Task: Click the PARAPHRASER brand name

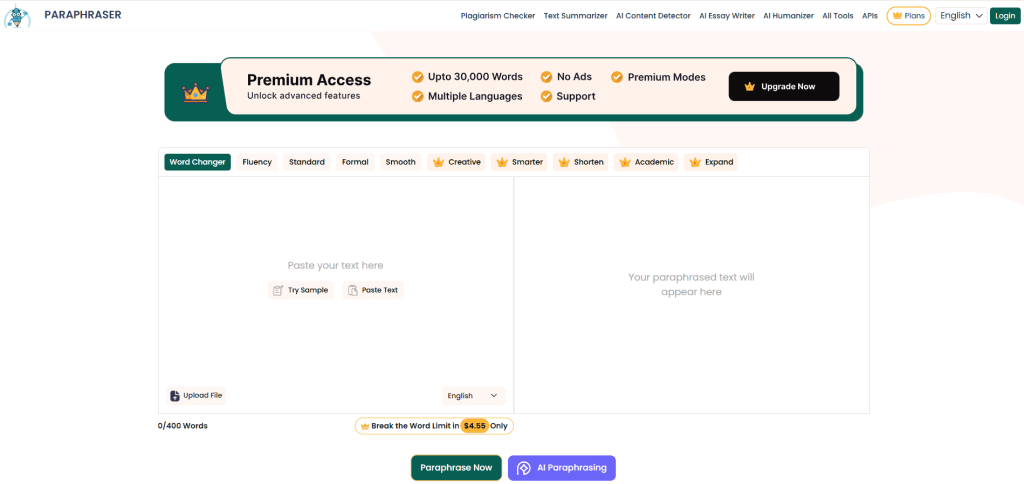Action: coord(83,14)
